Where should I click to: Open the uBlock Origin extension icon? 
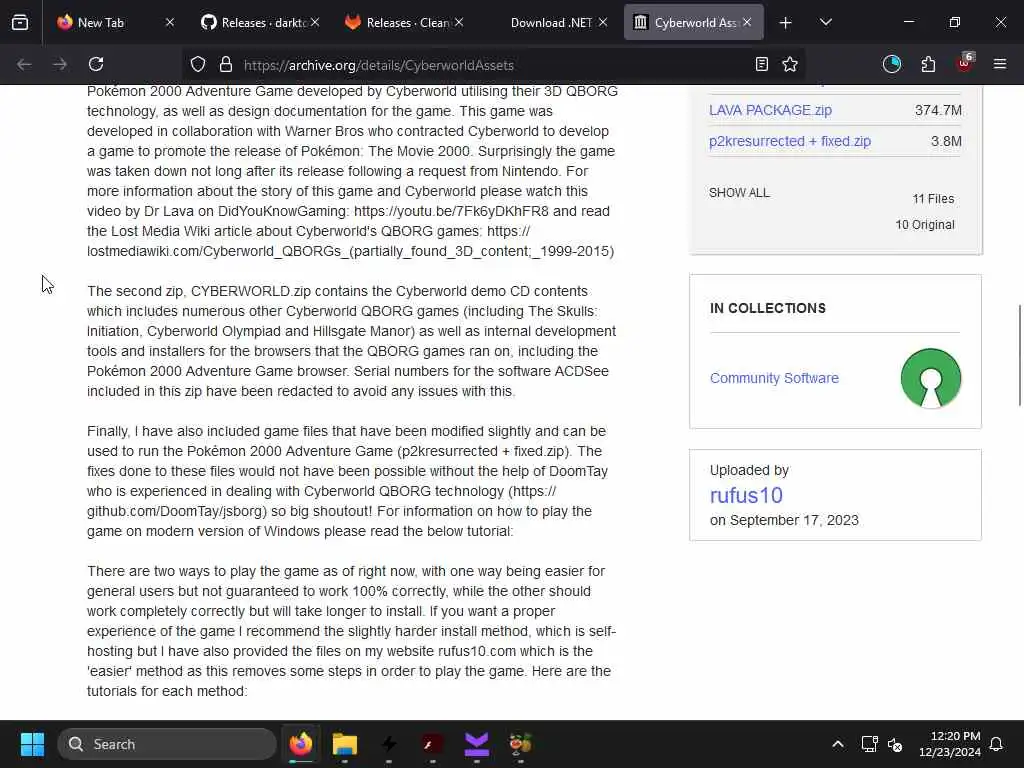coord(965,64)
